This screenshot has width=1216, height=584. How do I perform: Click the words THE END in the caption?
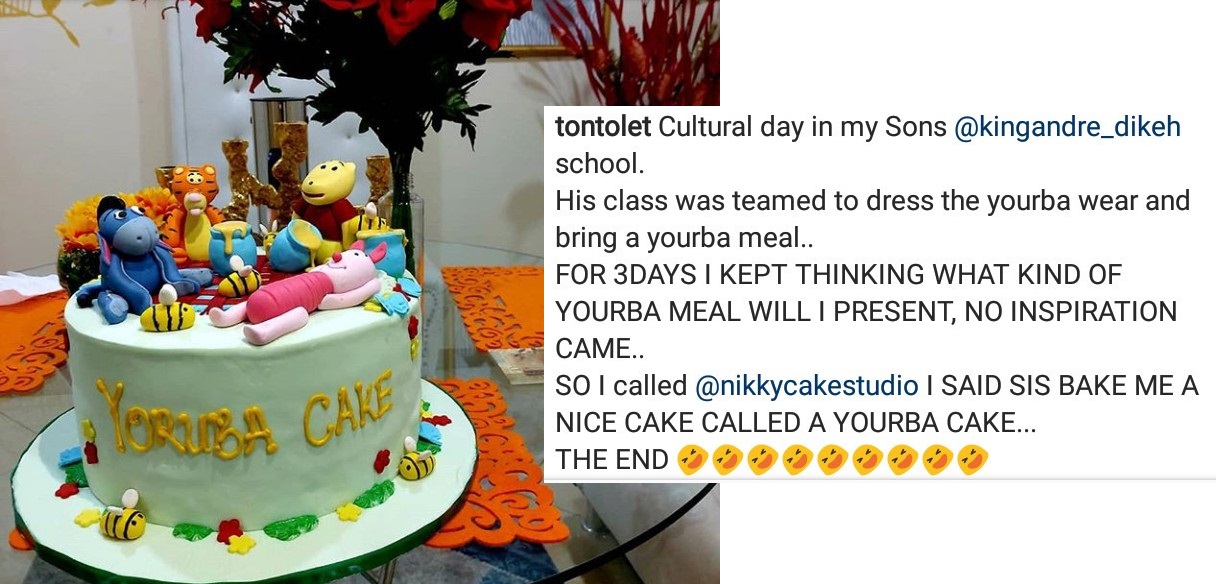pos(612,460)
